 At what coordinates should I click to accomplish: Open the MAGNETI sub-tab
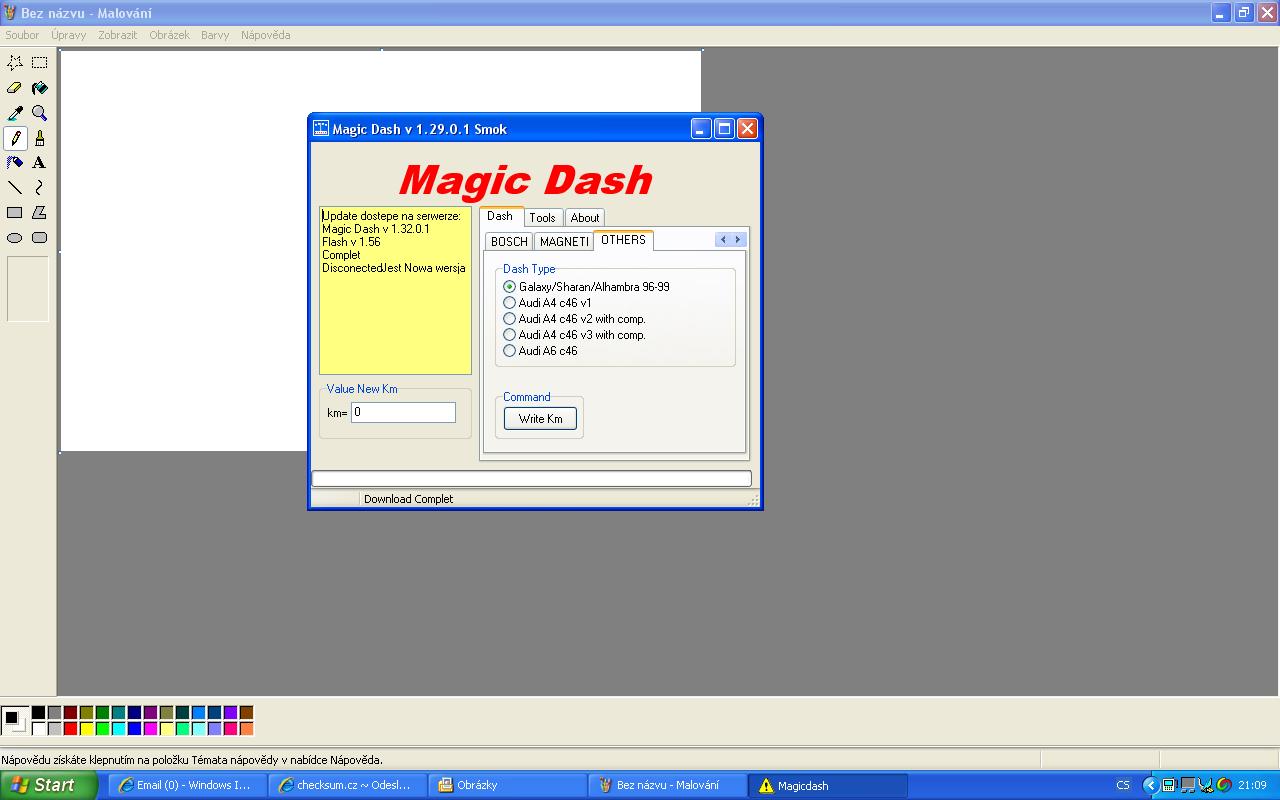pyautogui.click(x=564, y=241)
